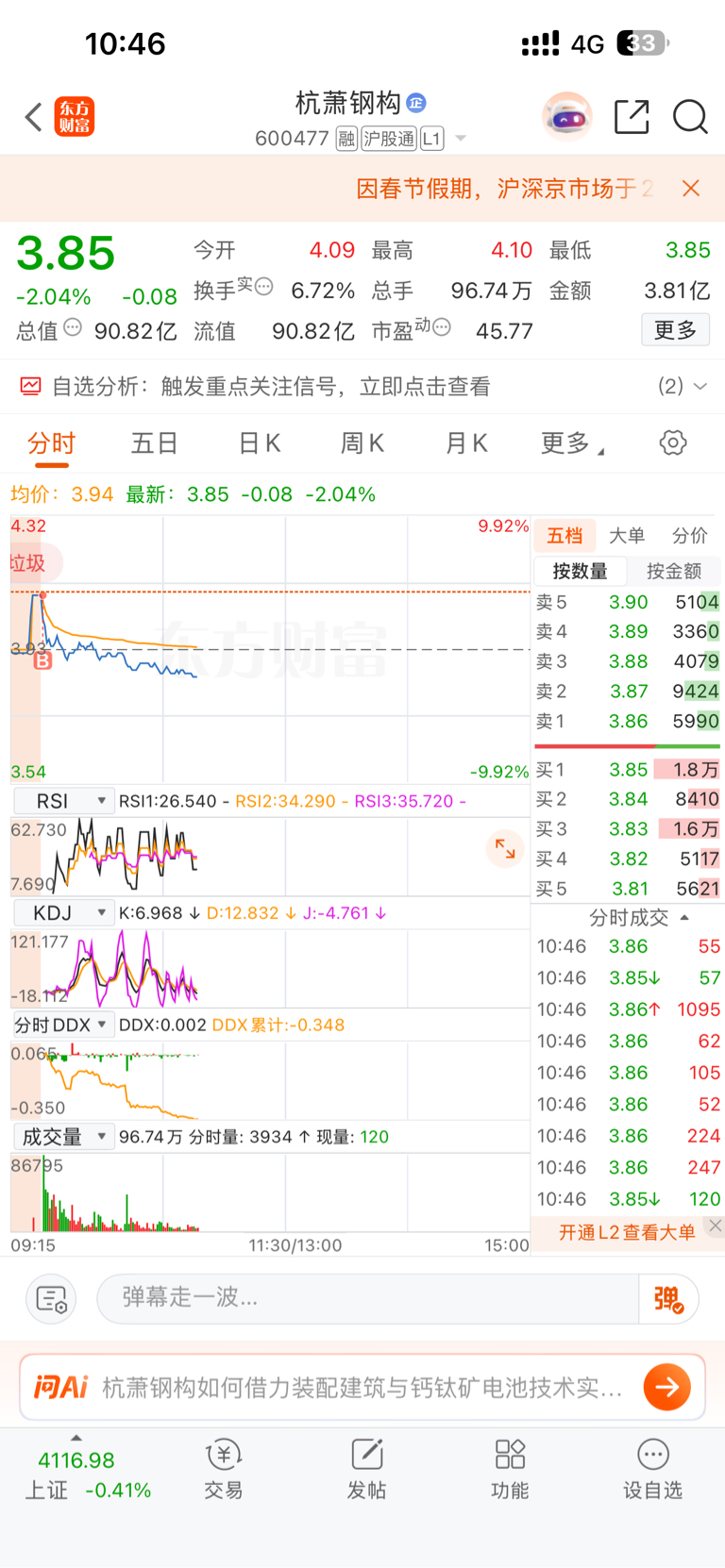Tap 买5 price 3.81 row
This screenshot has width=725, height=1568.
[627, 889]
